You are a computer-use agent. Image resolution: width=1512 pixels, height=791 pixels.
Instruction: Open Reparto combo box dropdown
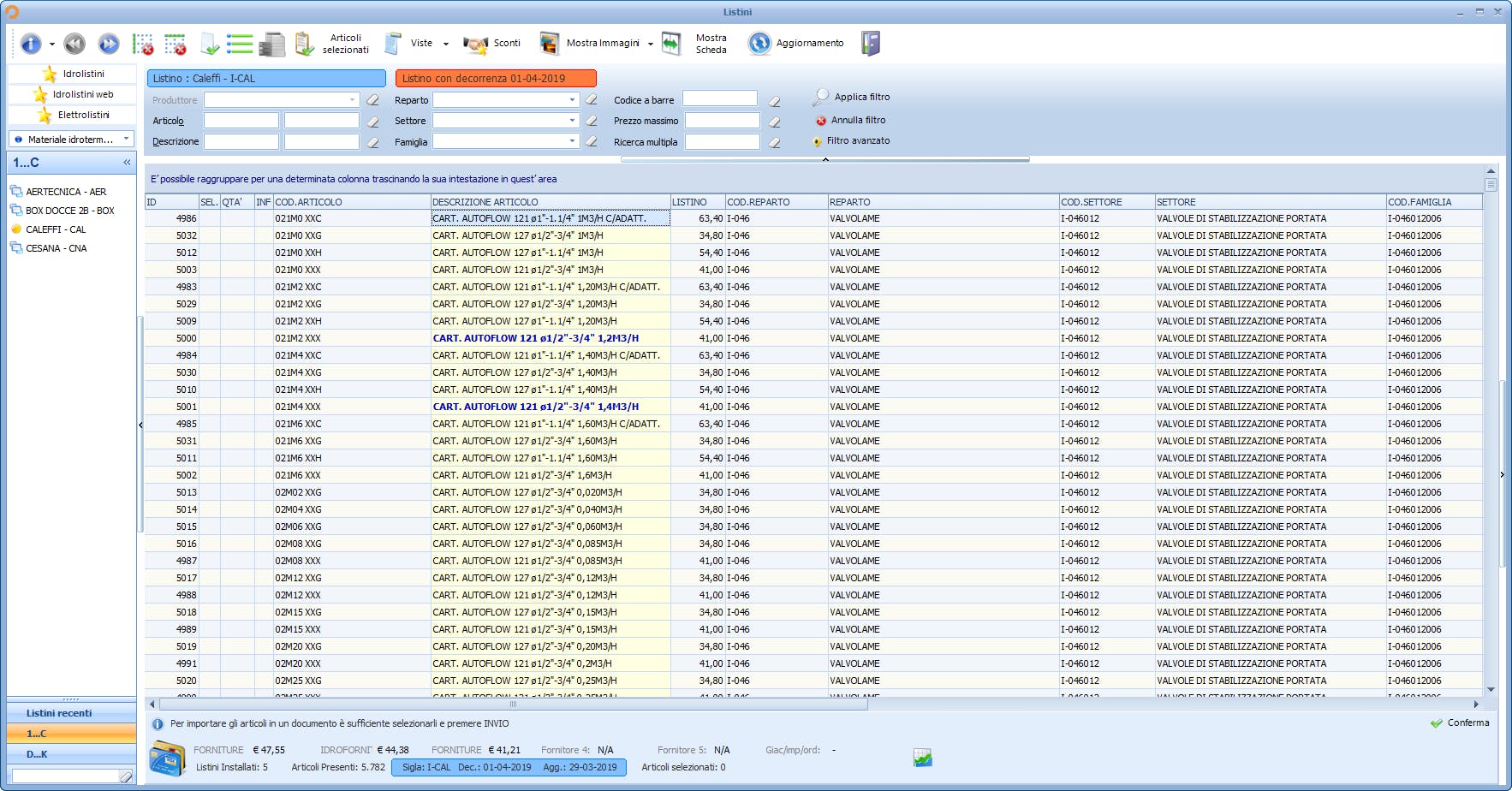click(573, 100)
